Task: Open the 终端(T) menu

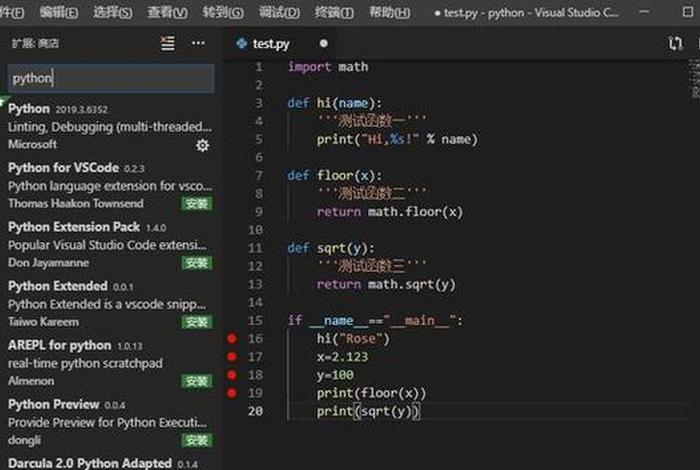Action: [x=333, y=12]
